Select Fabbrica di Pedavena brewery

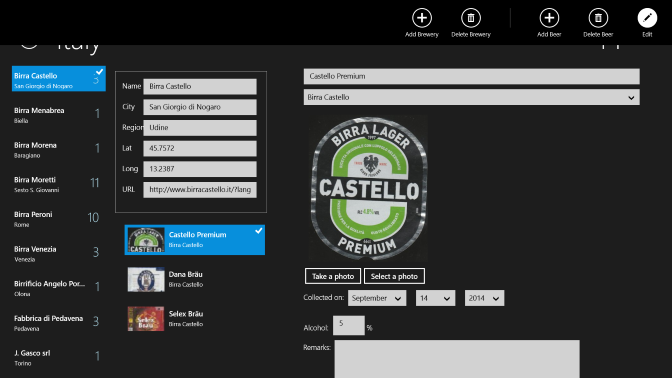[x=59, y=323]
